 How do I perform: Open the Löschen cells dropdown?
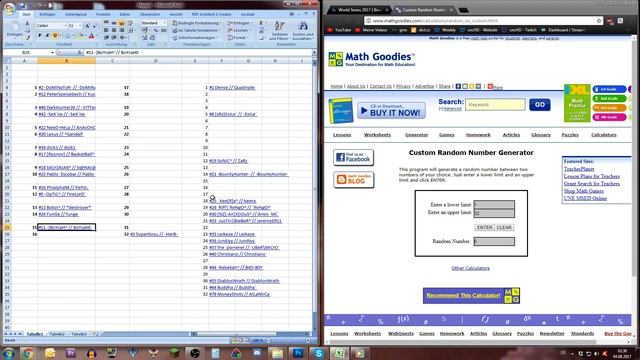pos(239,30)
